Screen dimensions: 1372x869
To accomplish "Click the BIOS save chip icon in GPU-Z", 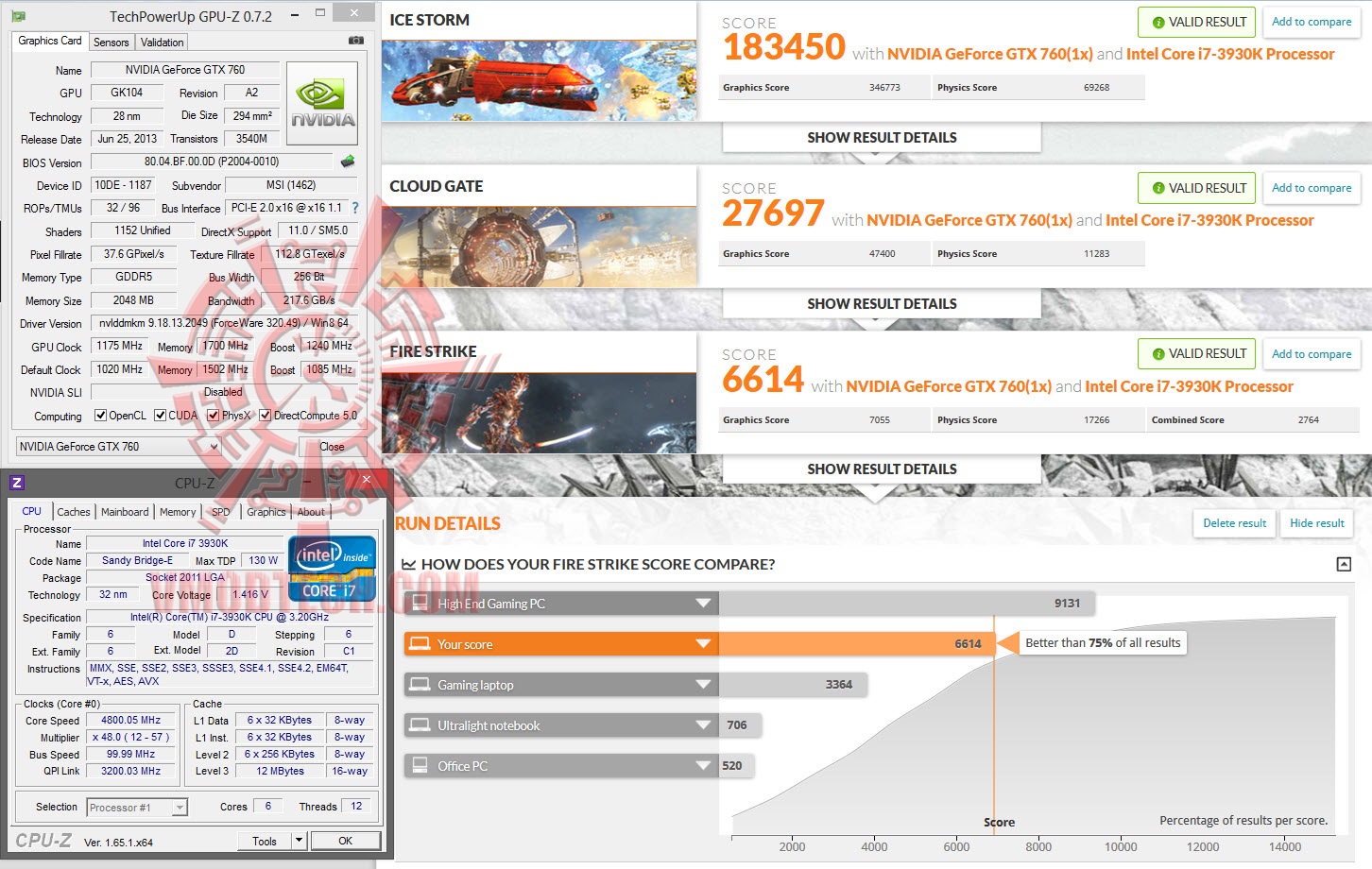I will pos(348,162).
